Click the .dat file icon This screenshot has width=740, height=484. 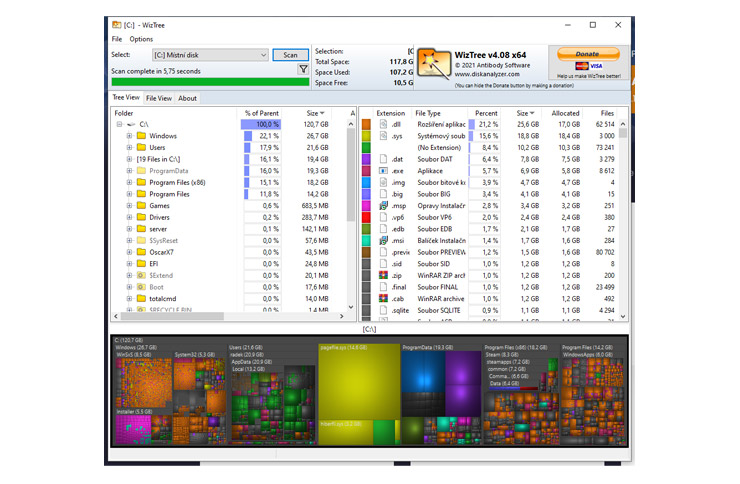tap(383, 159)
